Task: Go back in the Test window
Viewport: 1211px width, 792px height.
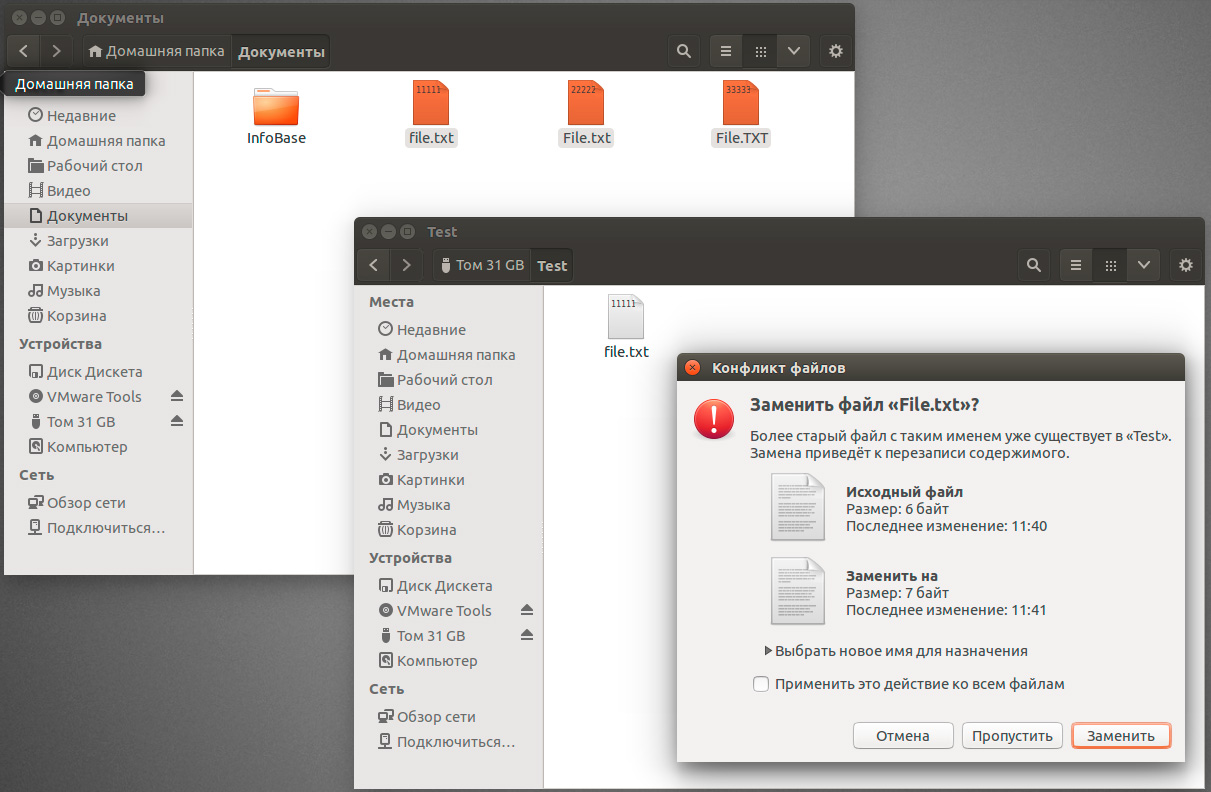Action: click(x=373, y=265)
